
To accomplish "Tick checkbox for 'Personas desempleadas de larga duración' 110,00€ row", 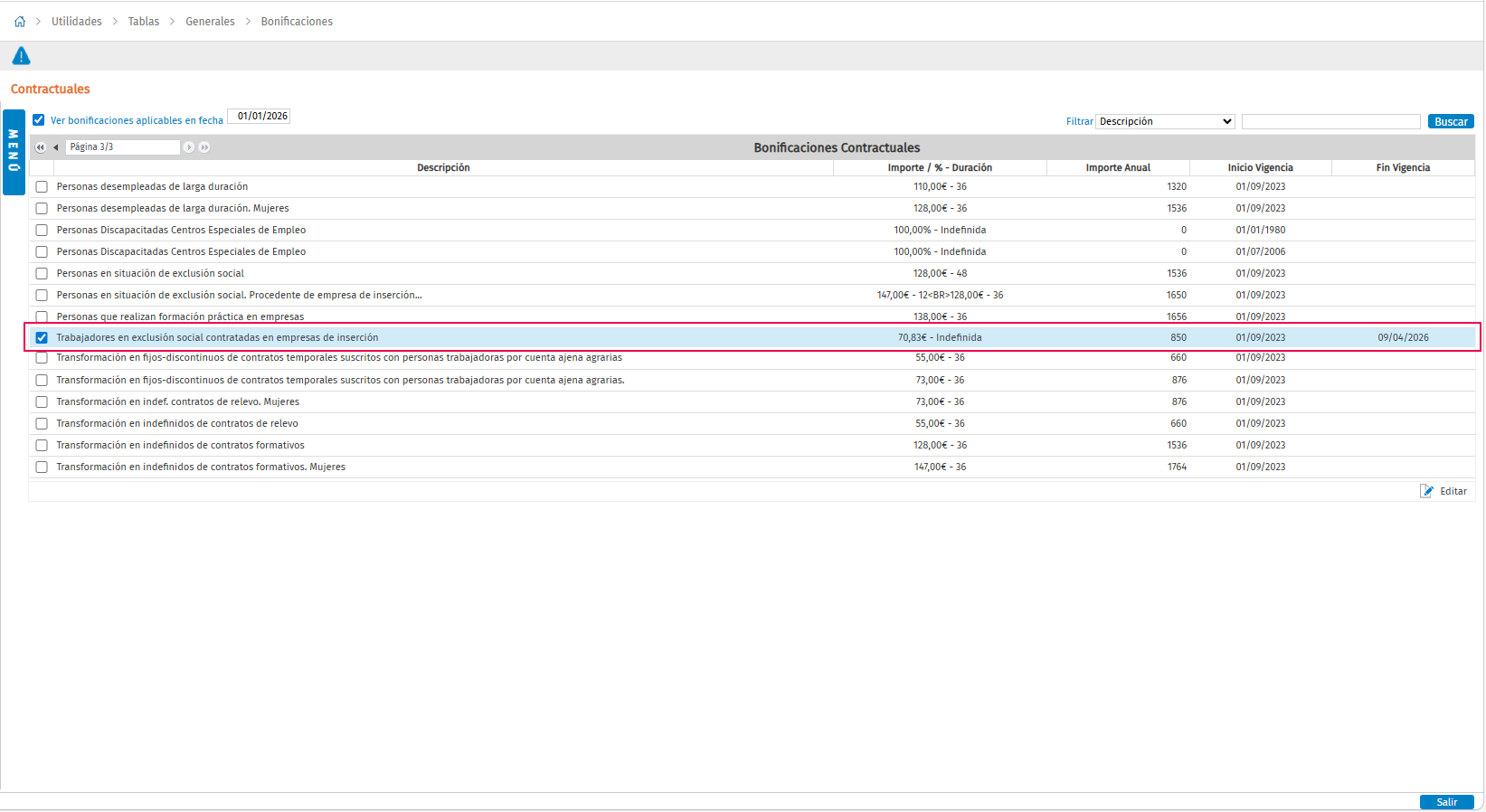I will [x=42, y=187].
